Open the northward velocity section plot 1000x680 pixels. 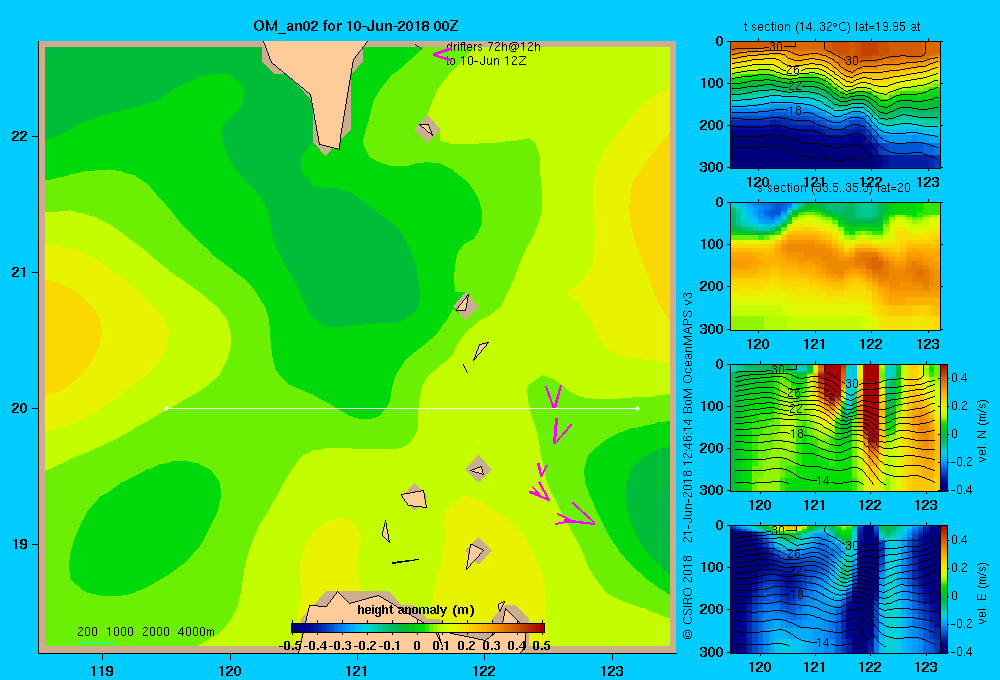(835, 427)
